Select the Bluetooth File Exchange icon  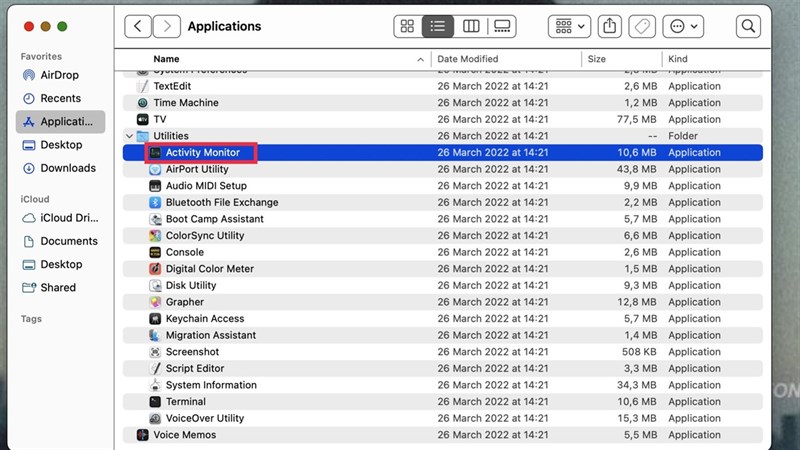point(155,202)
